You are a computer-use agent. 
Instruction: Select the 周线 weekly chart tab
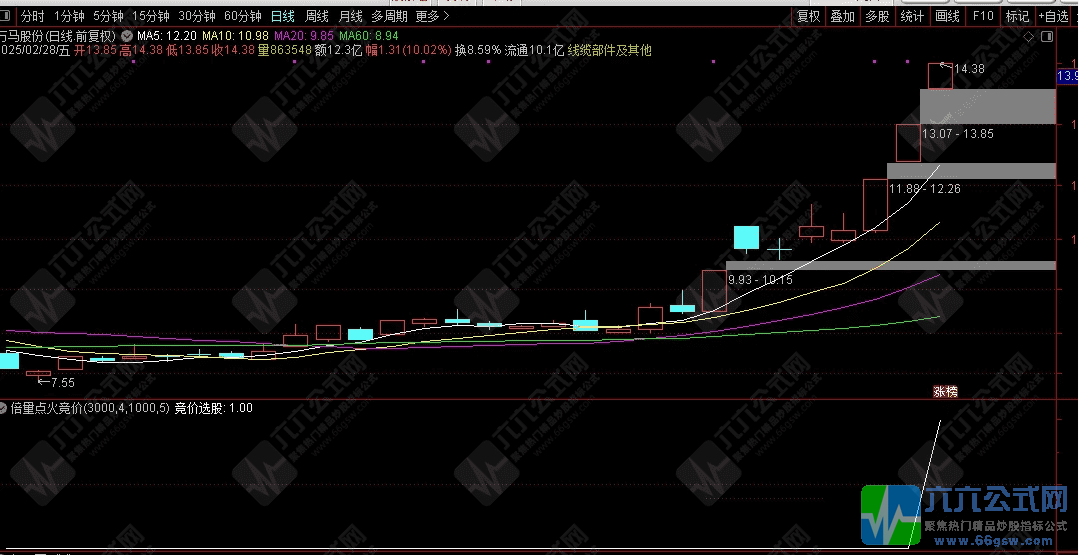pyautogui.click(x=316, y=16)
